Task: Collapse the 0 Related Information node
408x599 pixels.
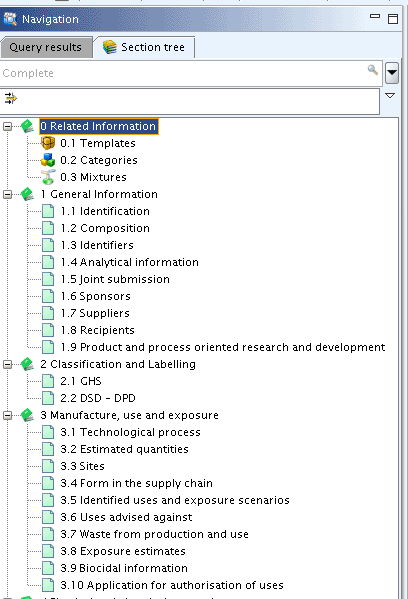Action: (x=7, y=126)
